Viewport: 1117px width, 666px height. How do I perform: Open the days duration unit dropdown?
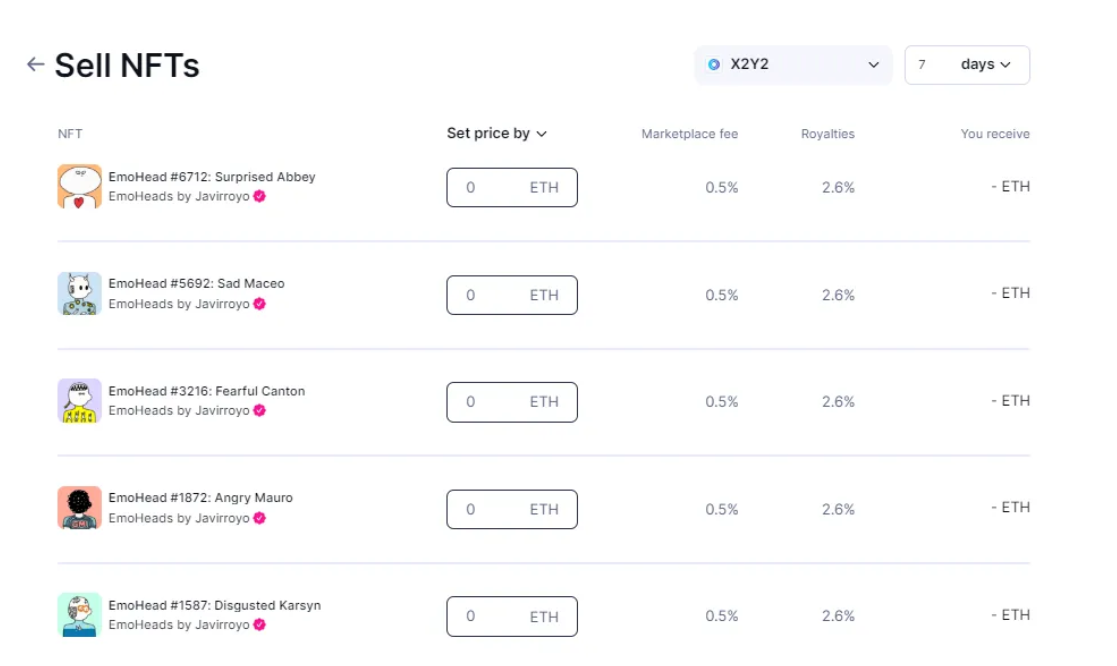tap(986, 65)
